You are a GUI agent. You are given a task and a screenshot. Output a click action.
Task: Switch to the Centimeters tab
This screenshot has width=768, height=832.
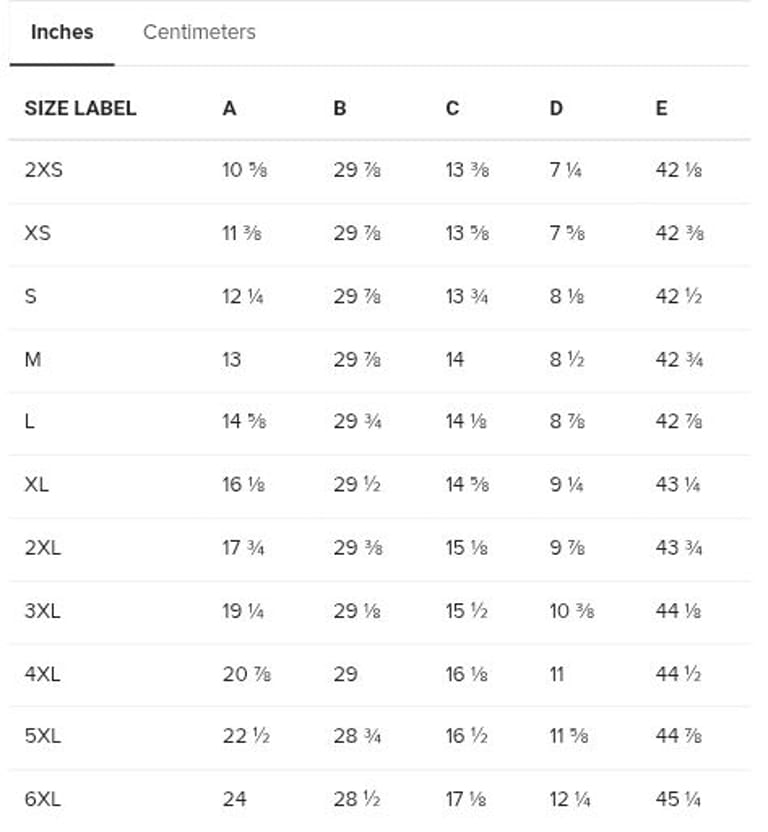(199, 32)
